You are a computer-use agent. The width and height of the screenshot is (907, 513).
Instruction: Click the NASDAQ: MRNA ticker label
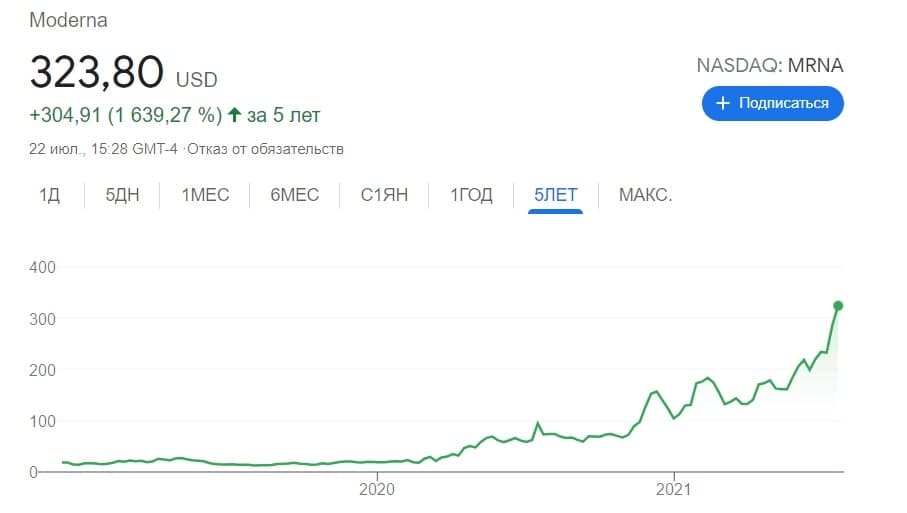tap(770, 66)
